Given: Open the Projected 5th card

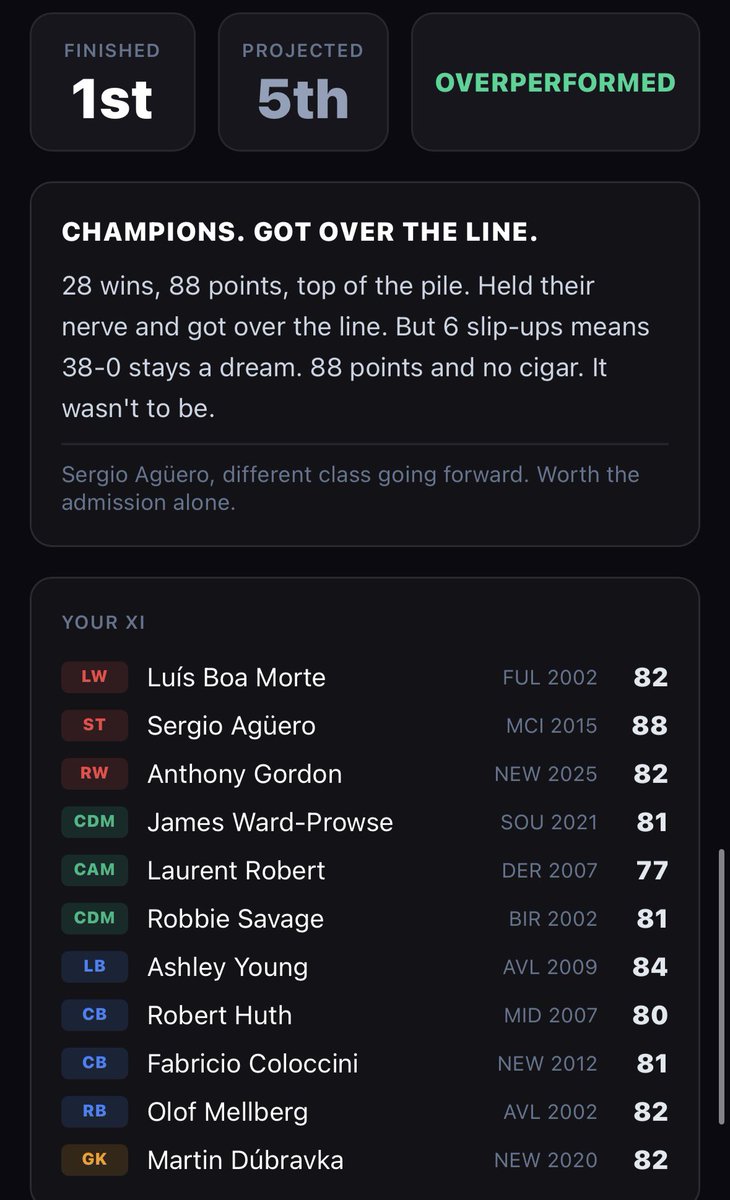Looking at the screenshot, I should pos(303,82).
